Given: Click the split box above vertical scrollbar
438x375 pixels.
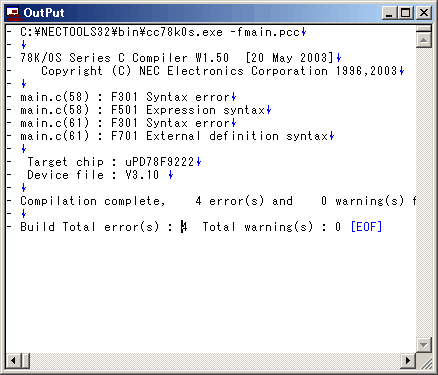Looking at the screenshot, I should click(x=424, y=29).
